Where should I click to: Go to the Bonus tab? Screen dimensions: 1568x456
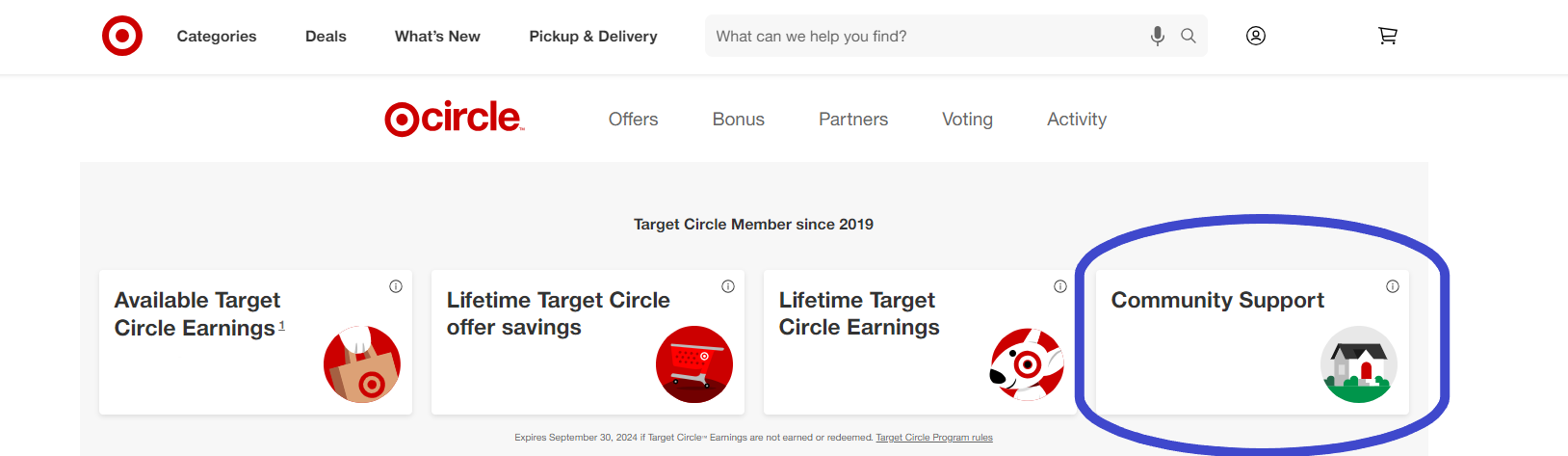coord(739,120)
